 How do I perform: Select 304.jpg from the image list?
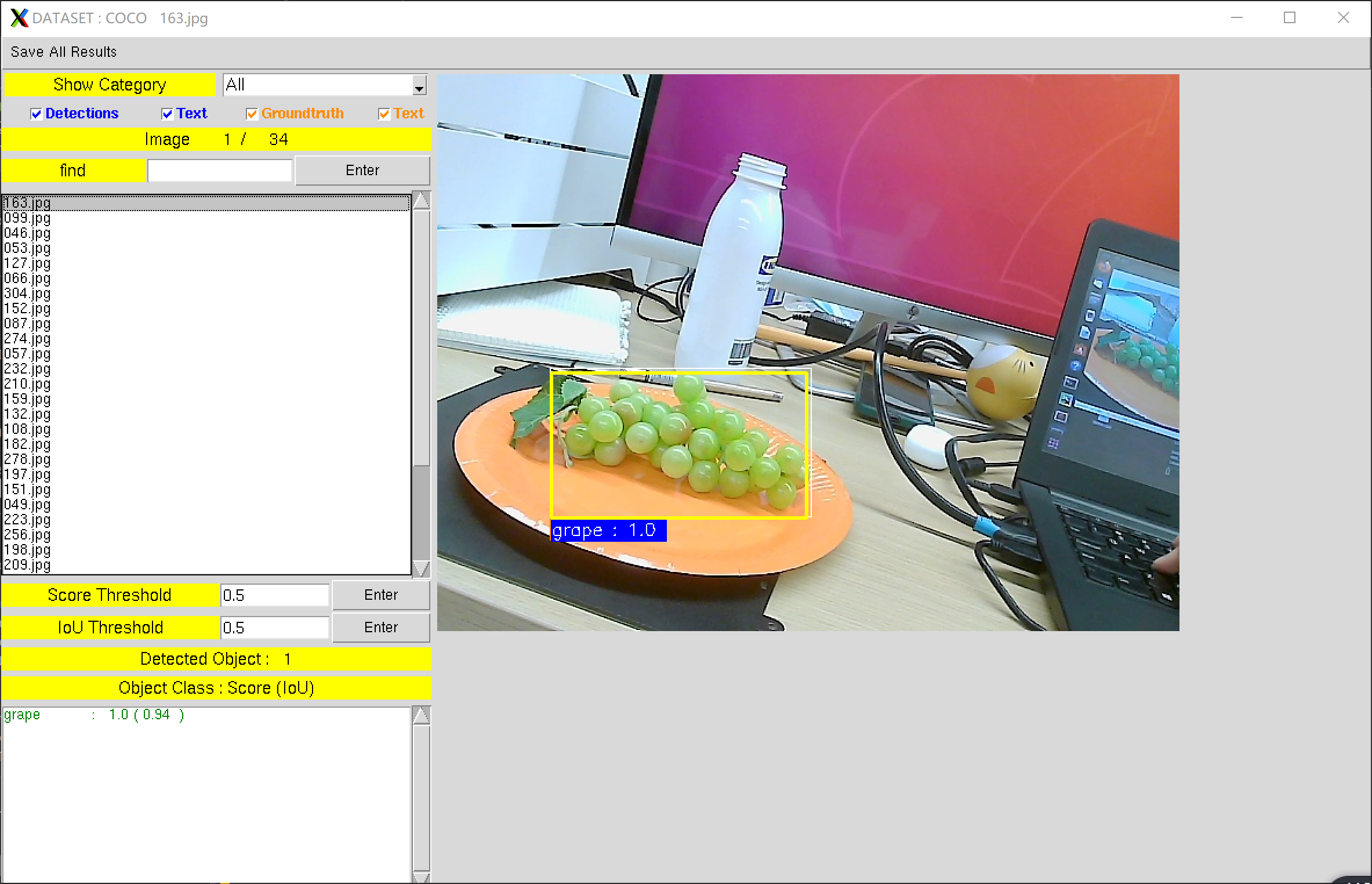27,294
